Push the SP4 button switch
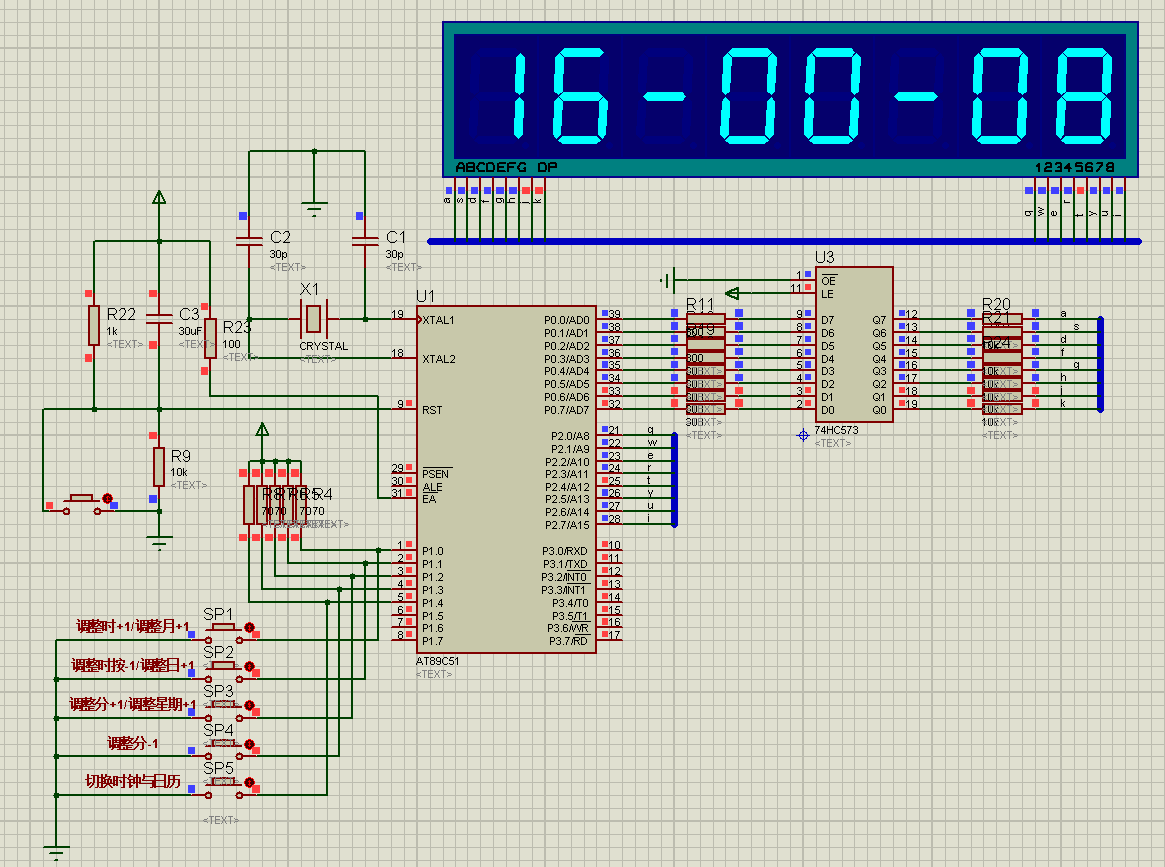 [x=224, y=748]
